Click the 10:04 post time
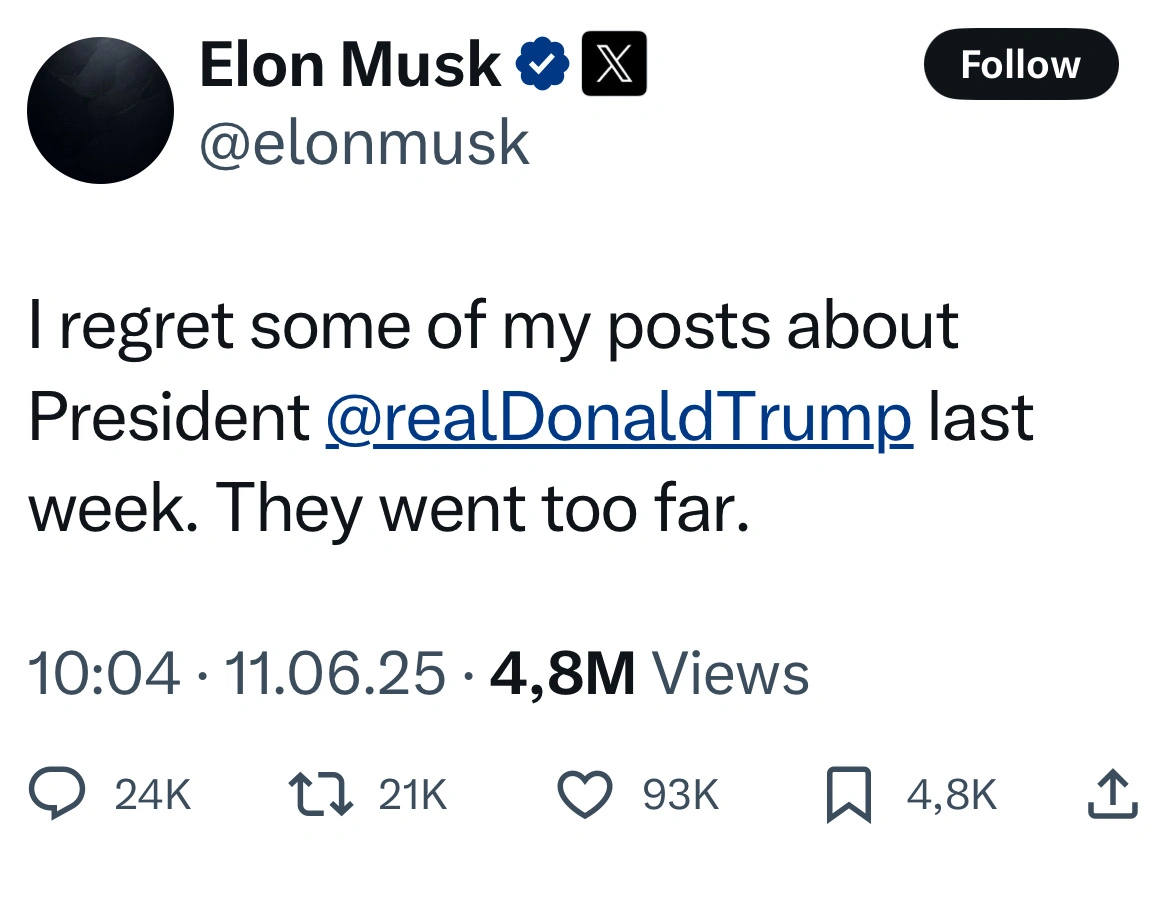The image size is (1170, 902). [105, 673]
